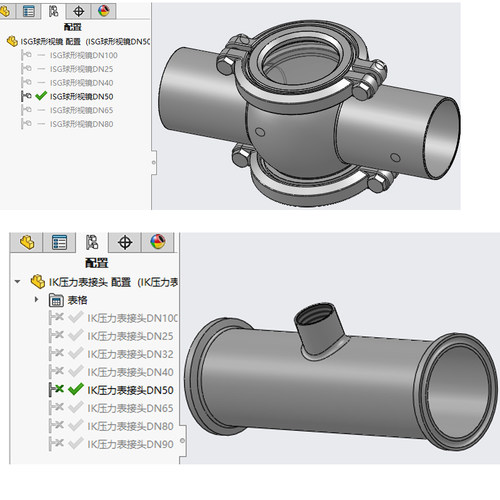Screen dimensions: 500x500
Task: Open DisplayManager tab in bottom panel
Action: point(158,242)
